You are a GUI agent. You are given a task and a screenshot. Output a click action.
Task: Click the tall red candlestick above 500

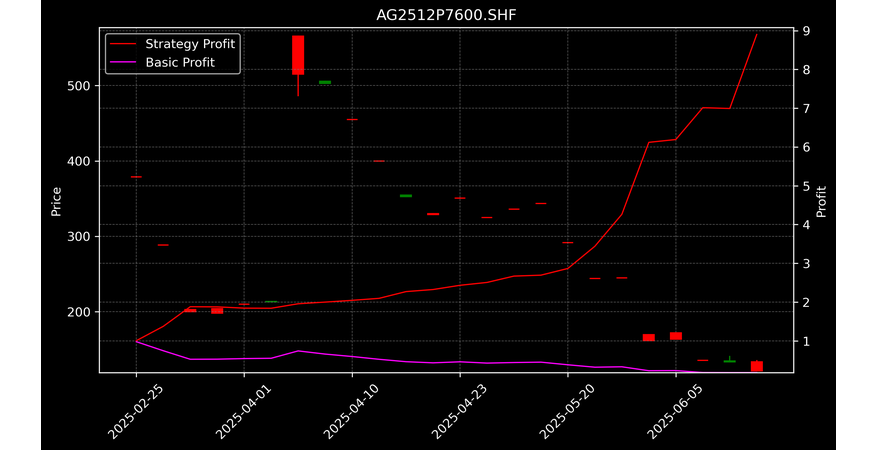coord(298,55)
